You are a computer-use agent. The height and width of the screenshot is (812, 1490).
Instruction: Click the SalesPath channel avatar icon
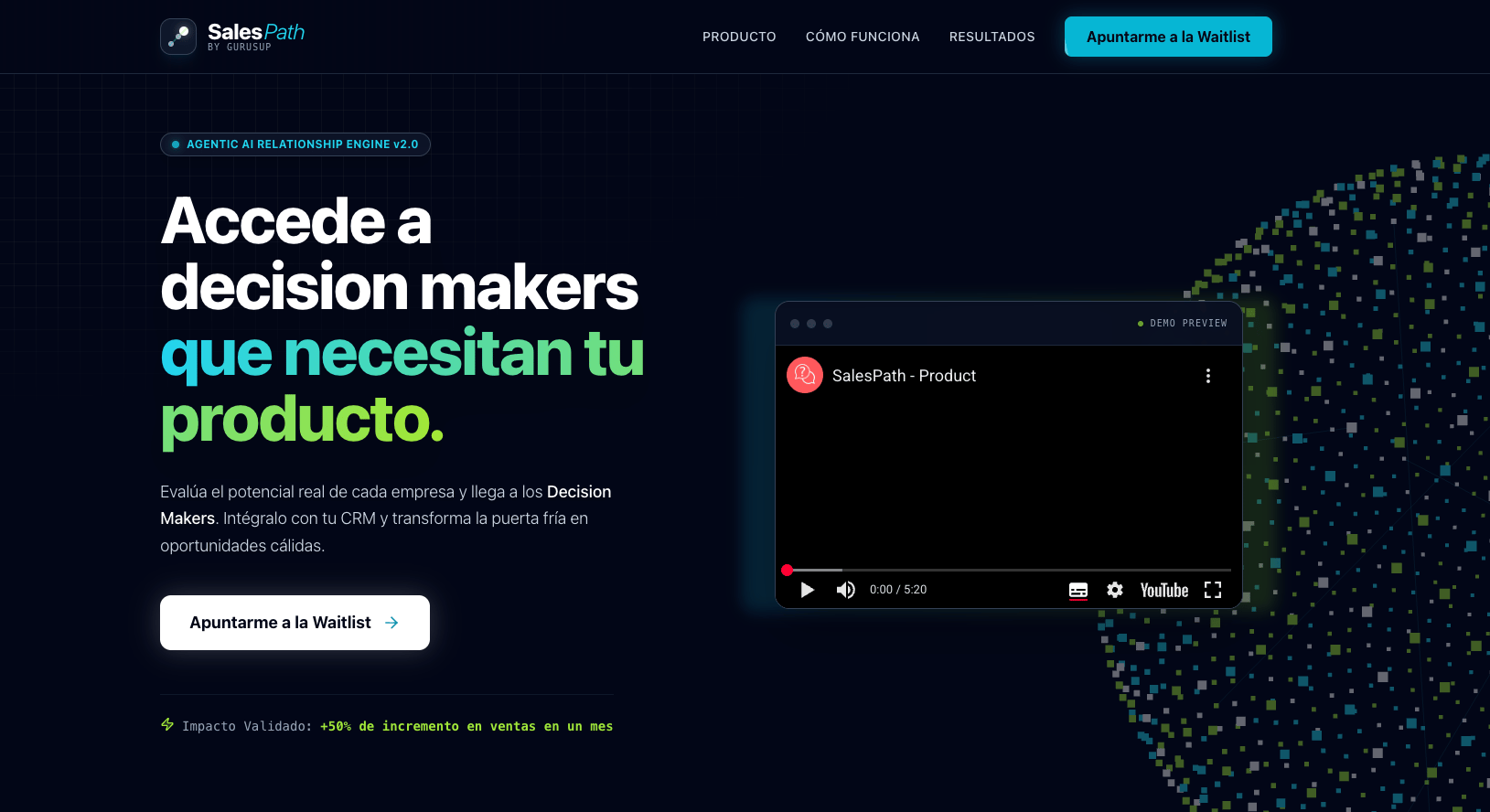point(805,375)
